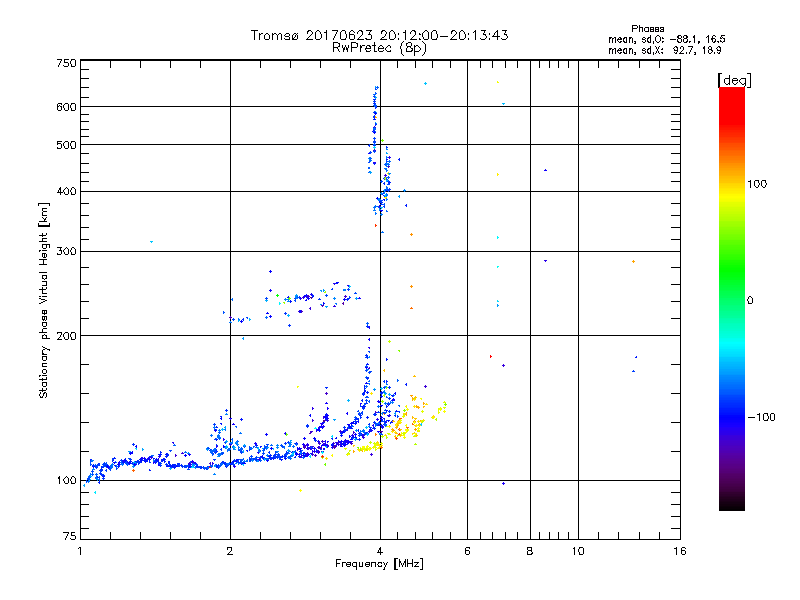
Task: Click the y-axis tick label '300'
Action: pos(67,252)
